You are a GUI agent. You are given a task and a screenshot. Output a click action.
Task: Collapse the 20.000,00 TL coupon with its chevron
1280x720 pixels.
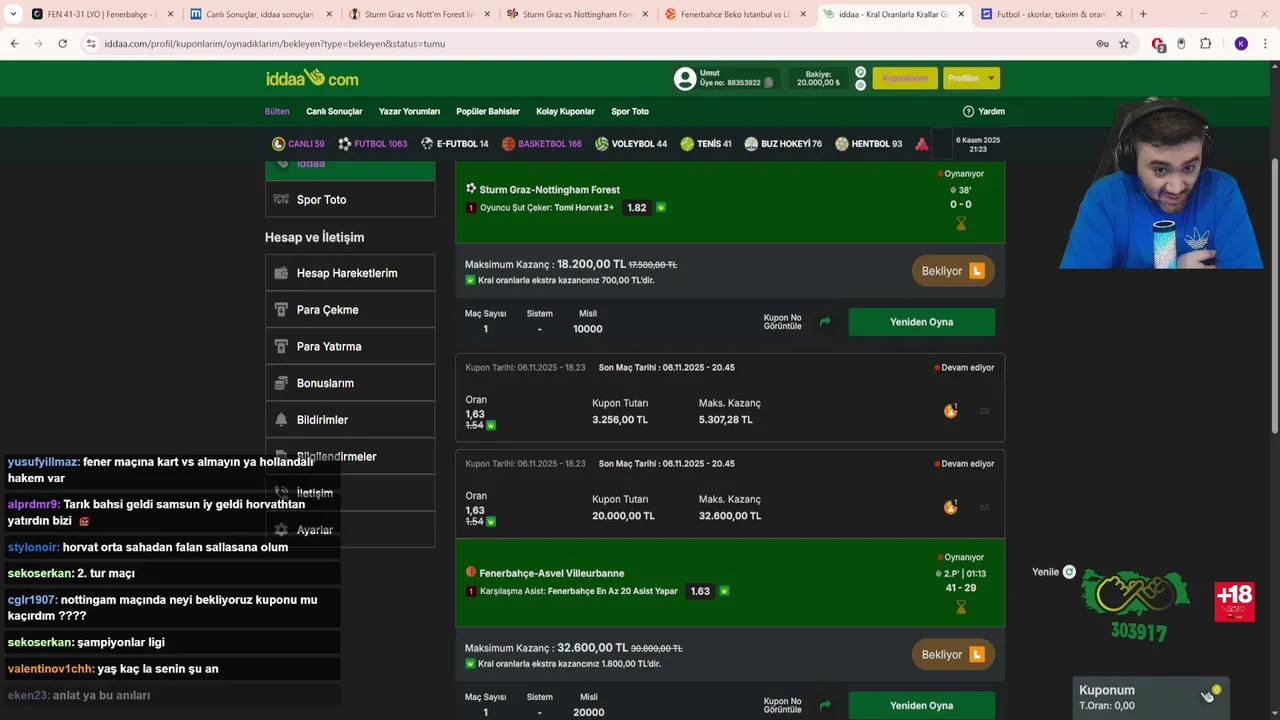(984, 507)
